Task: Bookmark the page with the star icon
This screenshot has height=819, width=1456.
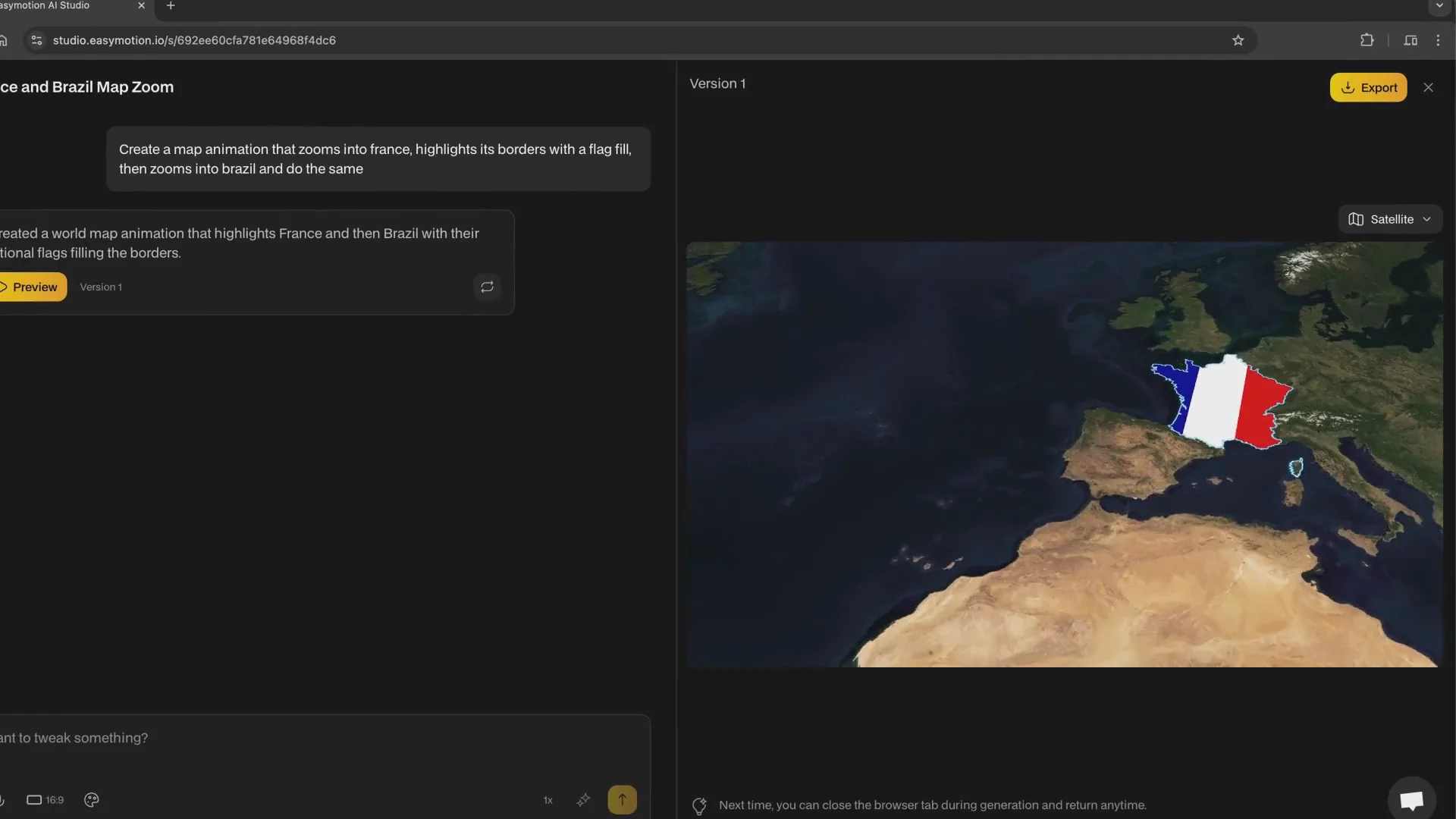Action: click(x=1238, y=40)
